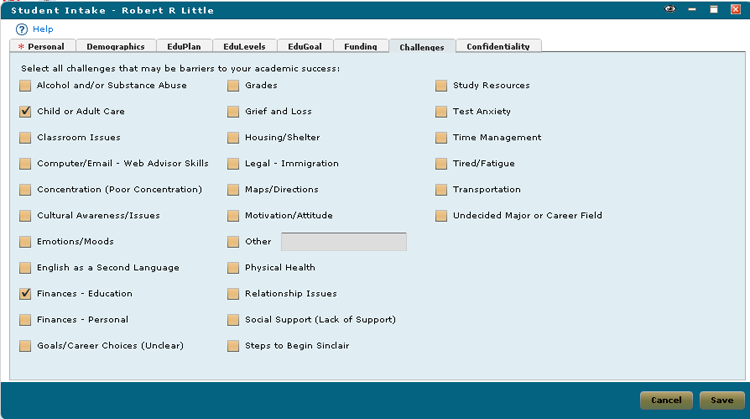Open the Help link
Viewport: 750px width, 419px height.
click(x=43, y=29)
